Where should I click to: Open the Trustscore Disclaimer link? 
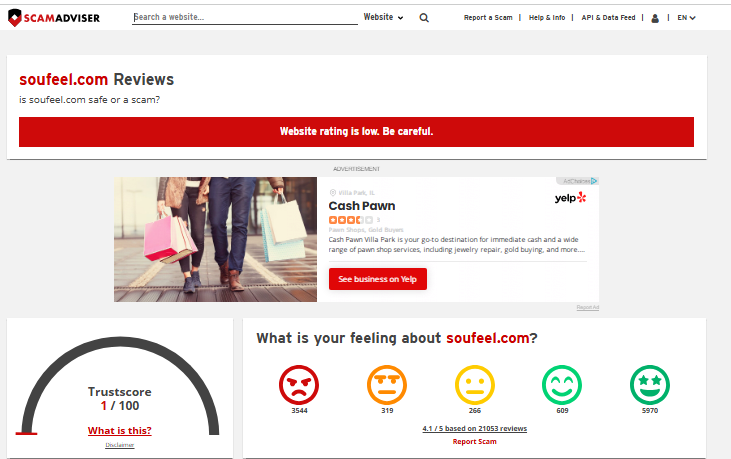tap(120, 445)
